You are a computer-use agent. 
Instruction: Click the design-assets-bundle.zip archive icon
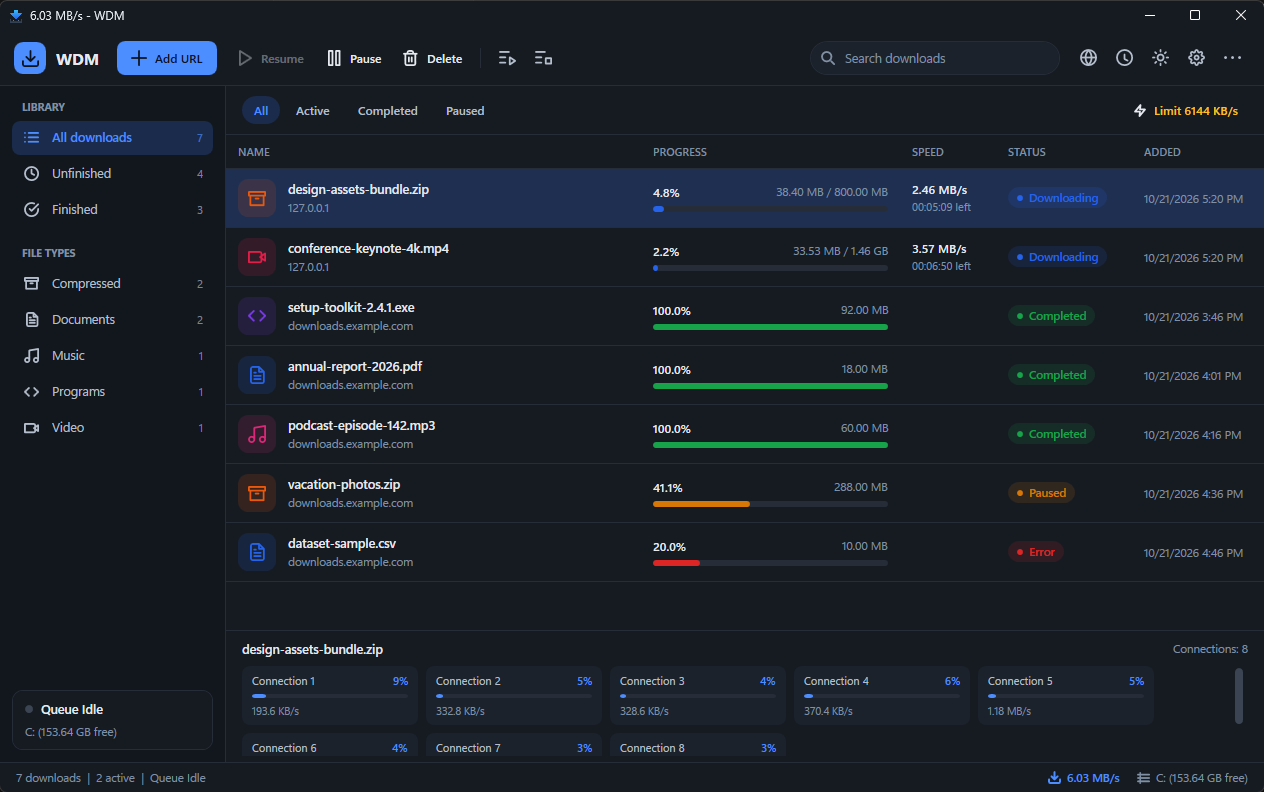257,198
